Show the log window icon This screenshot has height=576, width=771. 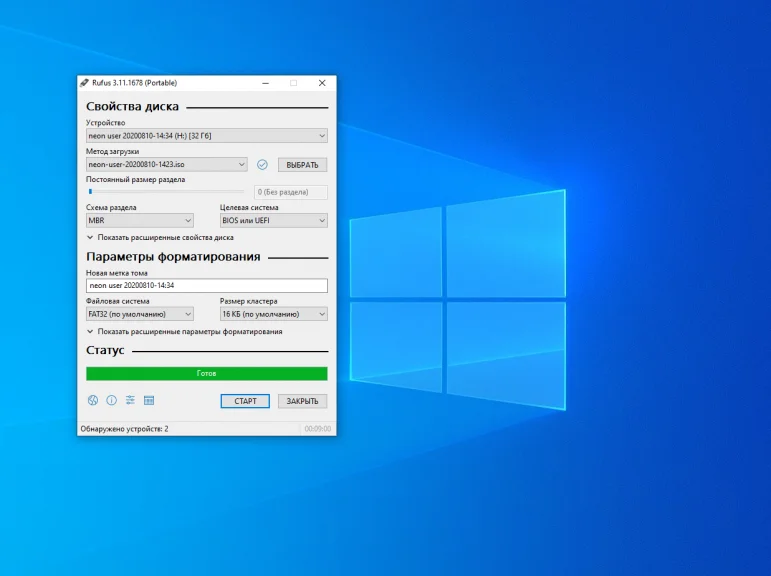coord(149,400)
